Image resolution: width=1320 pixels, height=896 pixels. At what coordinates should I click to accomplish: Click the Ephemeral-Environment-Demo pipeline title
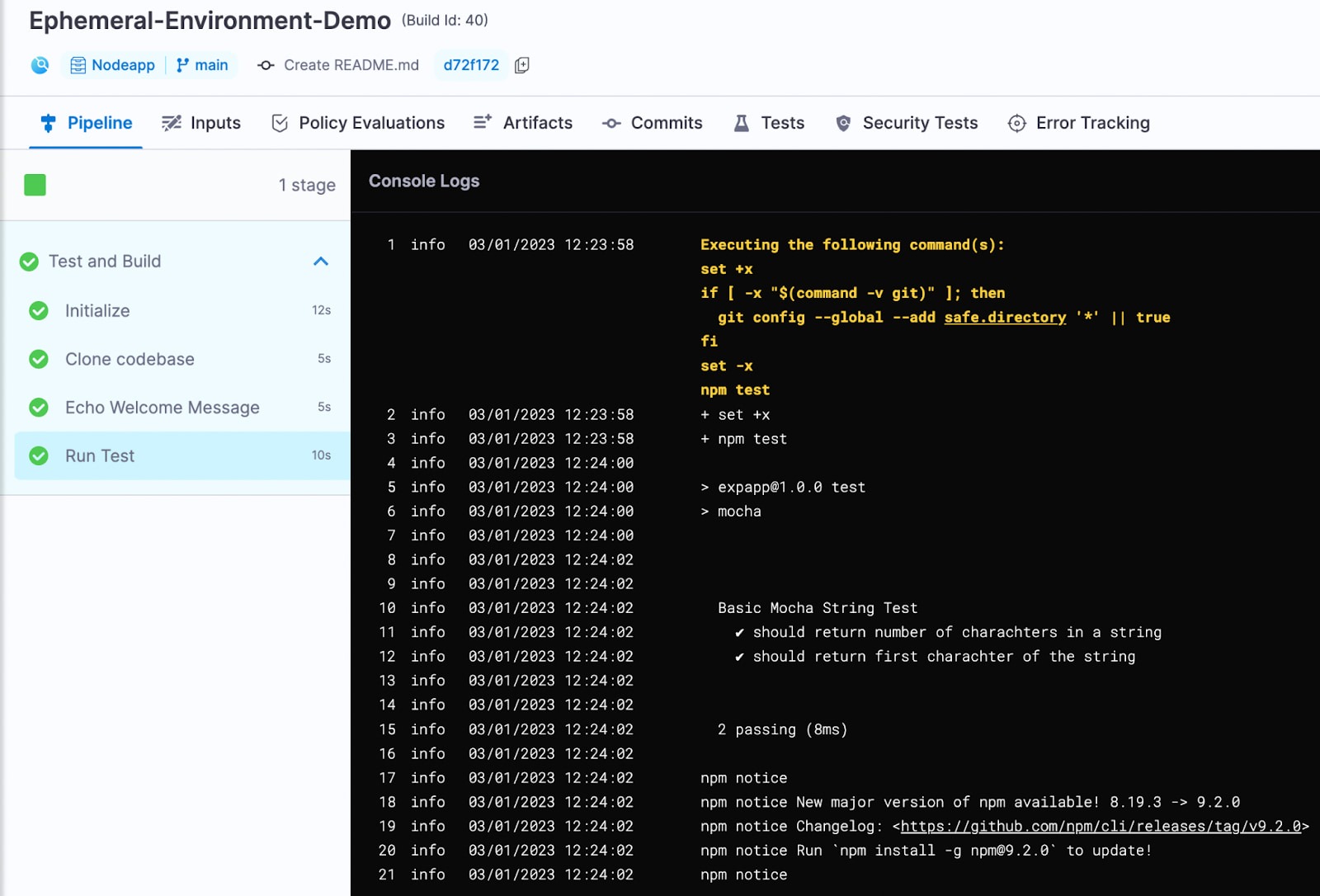click(x=210, y=21)
